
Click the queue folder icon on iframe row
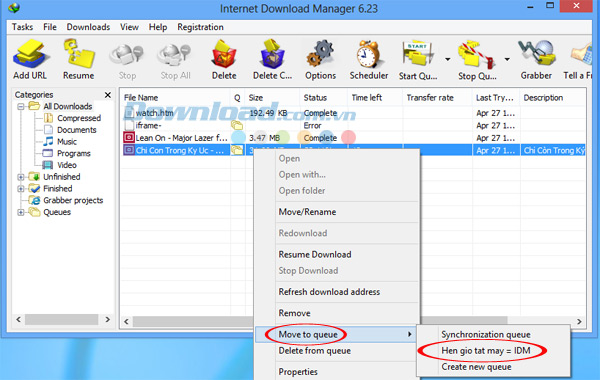pos(237,125)
